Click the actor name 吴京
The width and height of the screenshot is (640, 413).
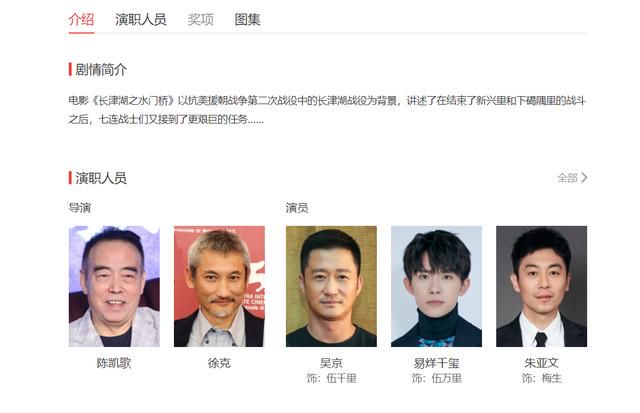[x=331, y=363]
